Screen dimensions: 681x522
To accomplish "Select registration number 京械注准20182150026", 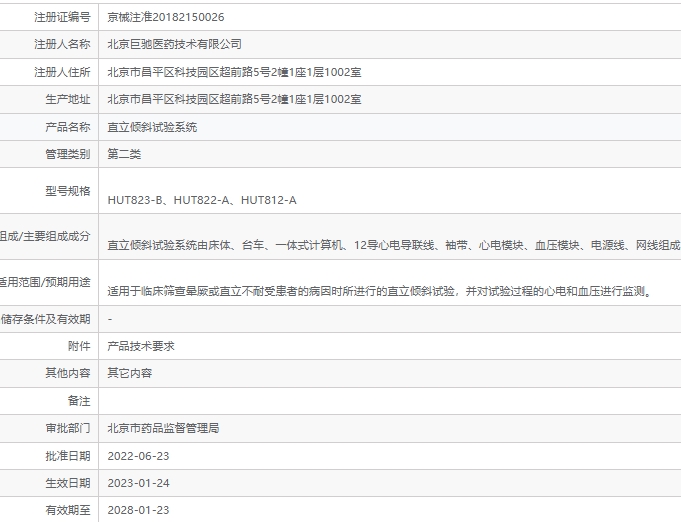I will pyautogui.click(x=166, y=17).
